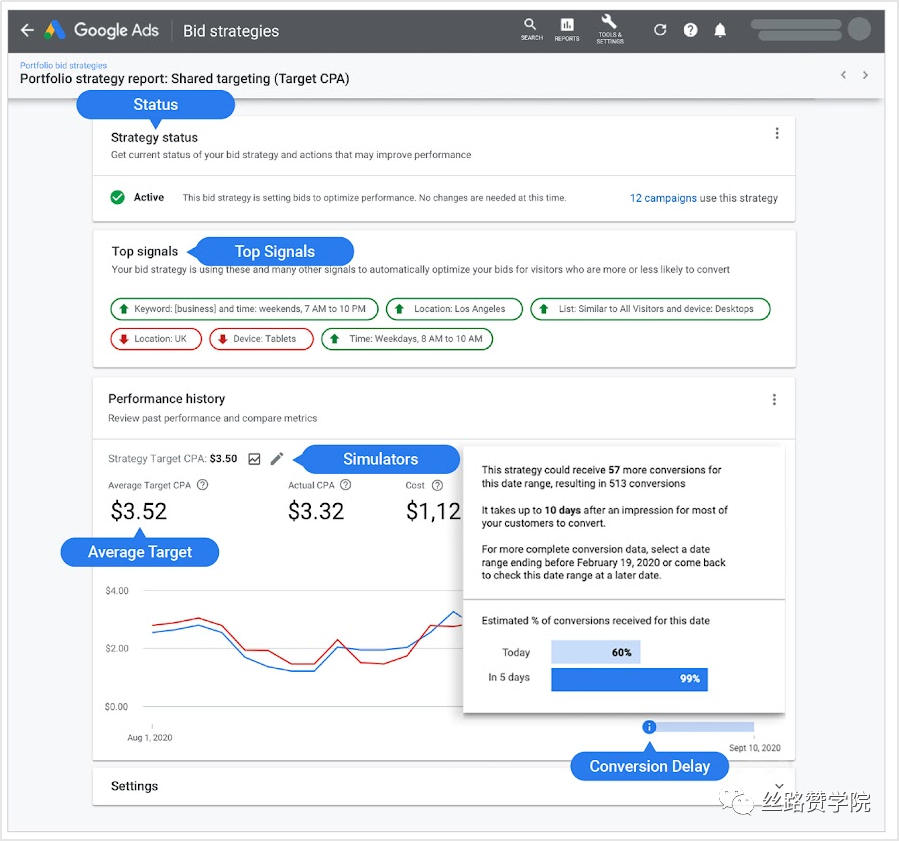The width and height of the screenshot is (899, 841).
Task: Open the Target CPA simulator chart icon
Action: pyautogui.click(x=253, y=458)
